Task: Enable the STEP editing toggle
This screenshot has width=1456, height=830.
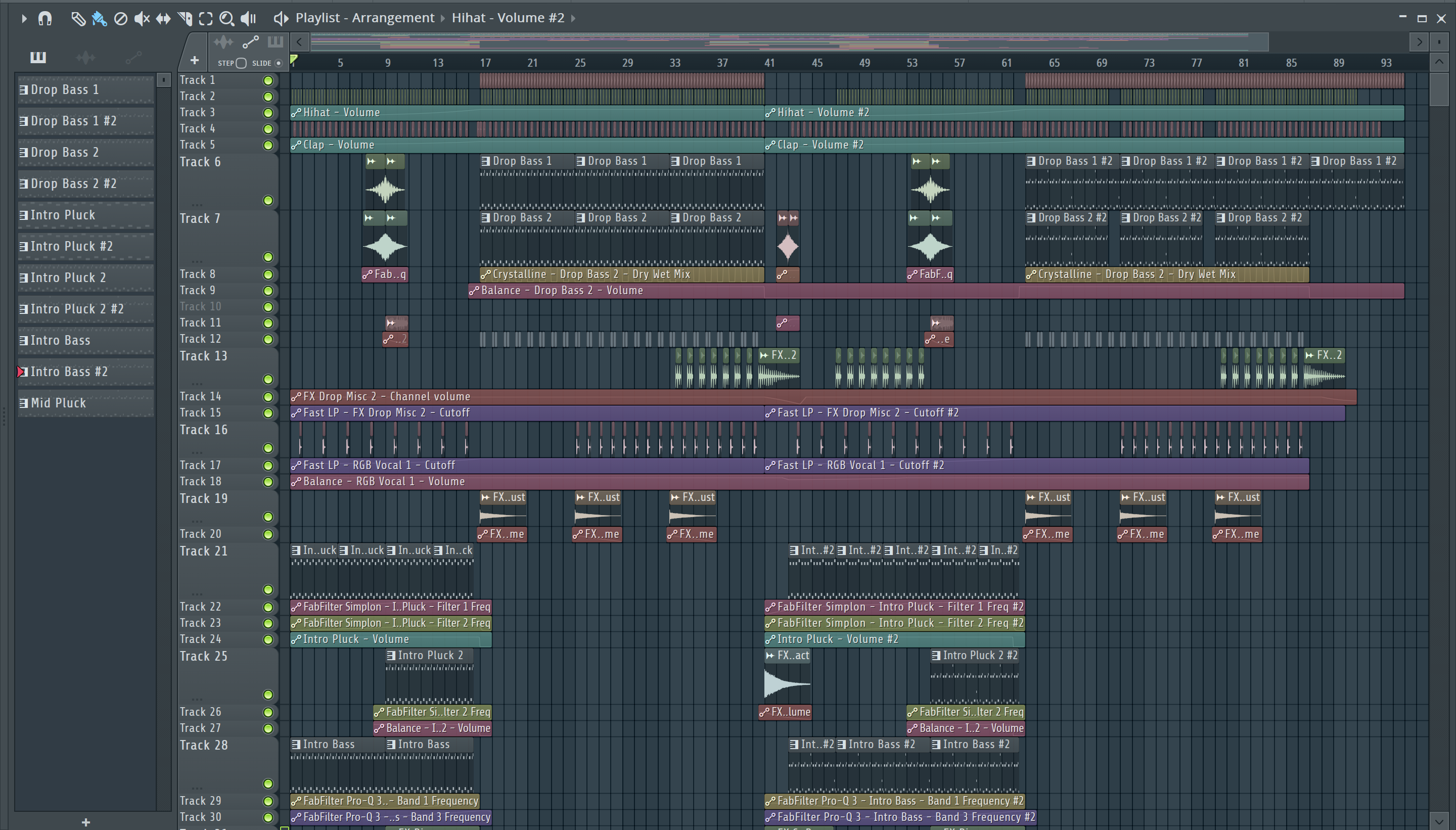Action: coord(241,63)
